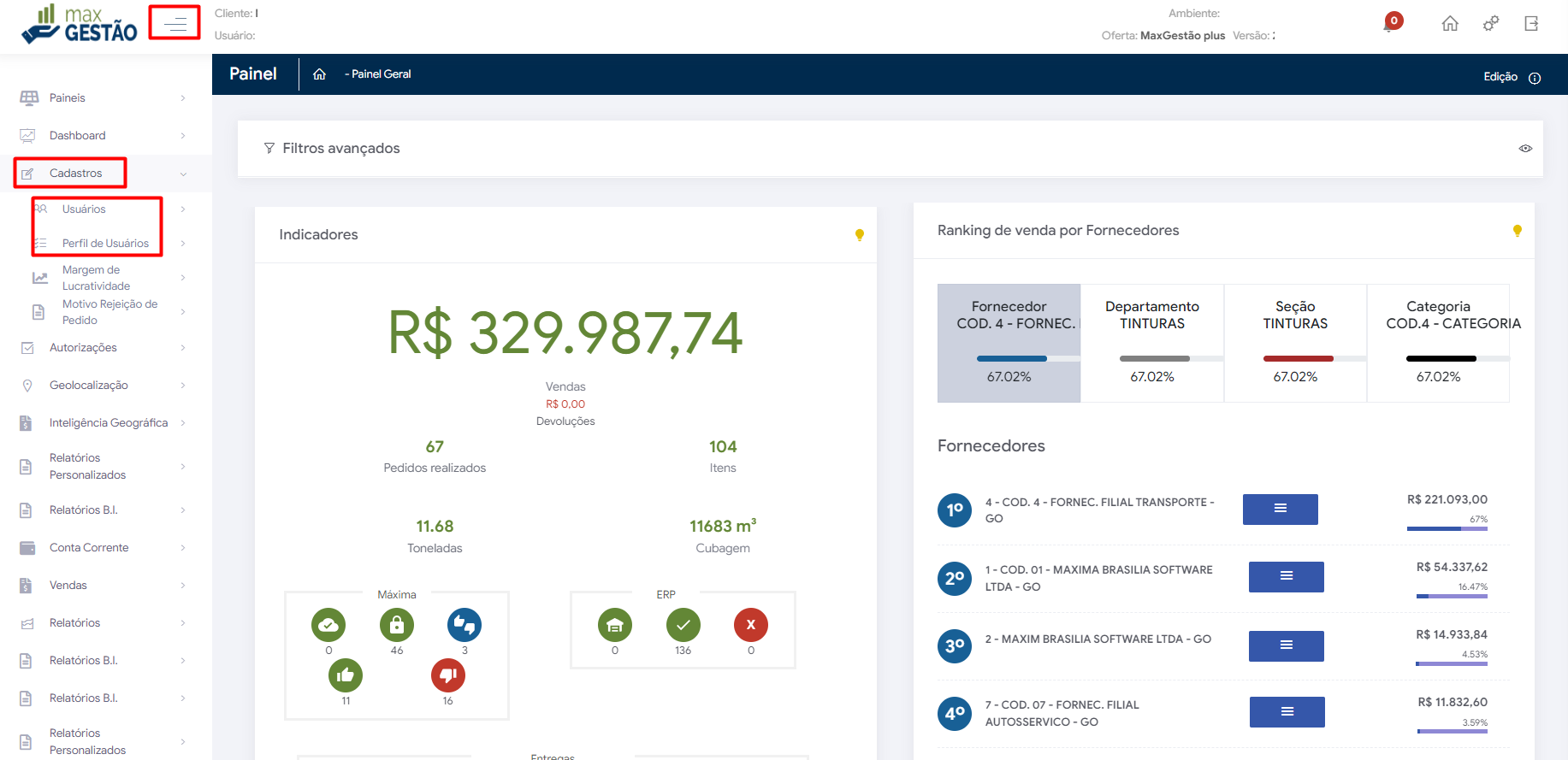This screenshot has height=760, width=1568.
Task: Open the Usuários submenu item
Action: click(84, 209)
